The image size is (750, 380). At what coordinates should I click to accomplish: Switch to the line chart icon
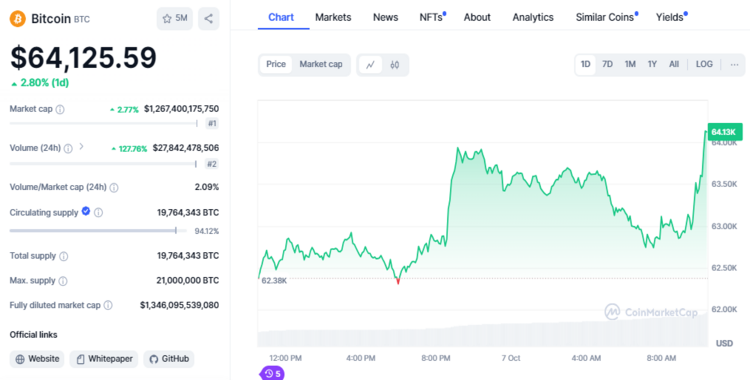[370, 65]
